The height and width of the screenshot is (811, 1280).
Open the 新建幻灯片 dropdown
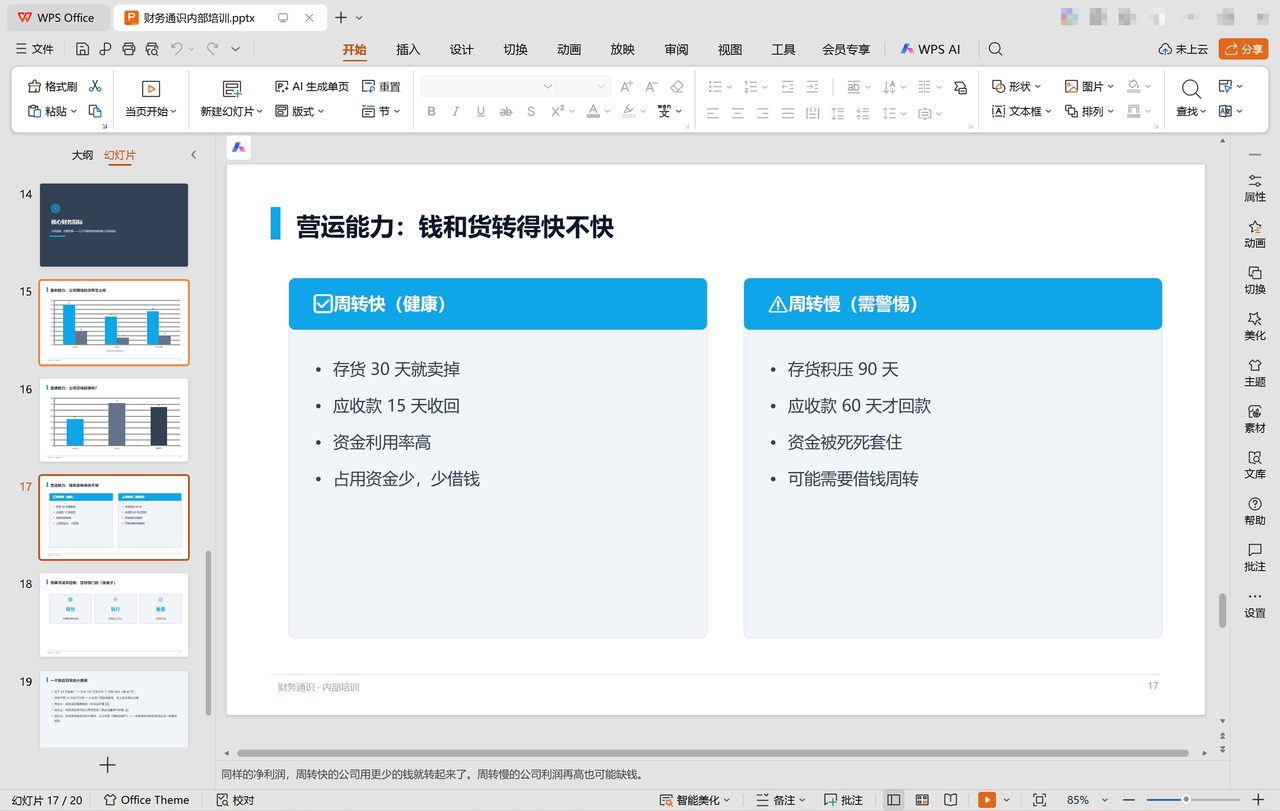[x=260, y=112]
